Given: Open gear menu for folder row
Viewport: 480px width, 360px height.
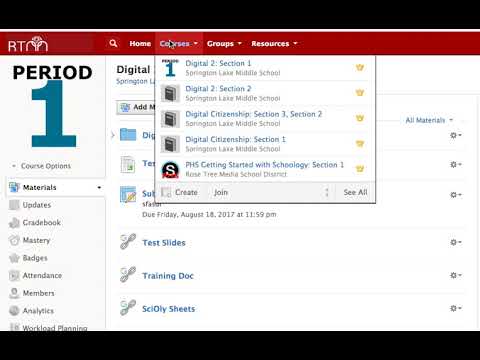Looking at the screenshot, I should 455,135.
